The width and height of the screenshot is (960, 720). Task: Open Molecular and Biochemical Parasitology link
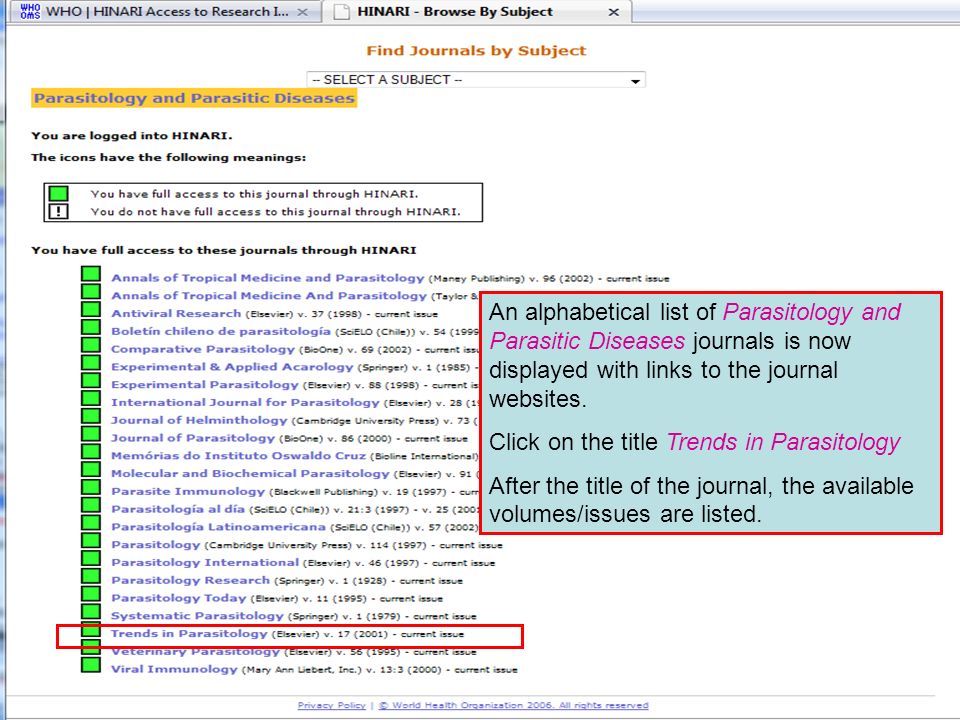(250, 473)
